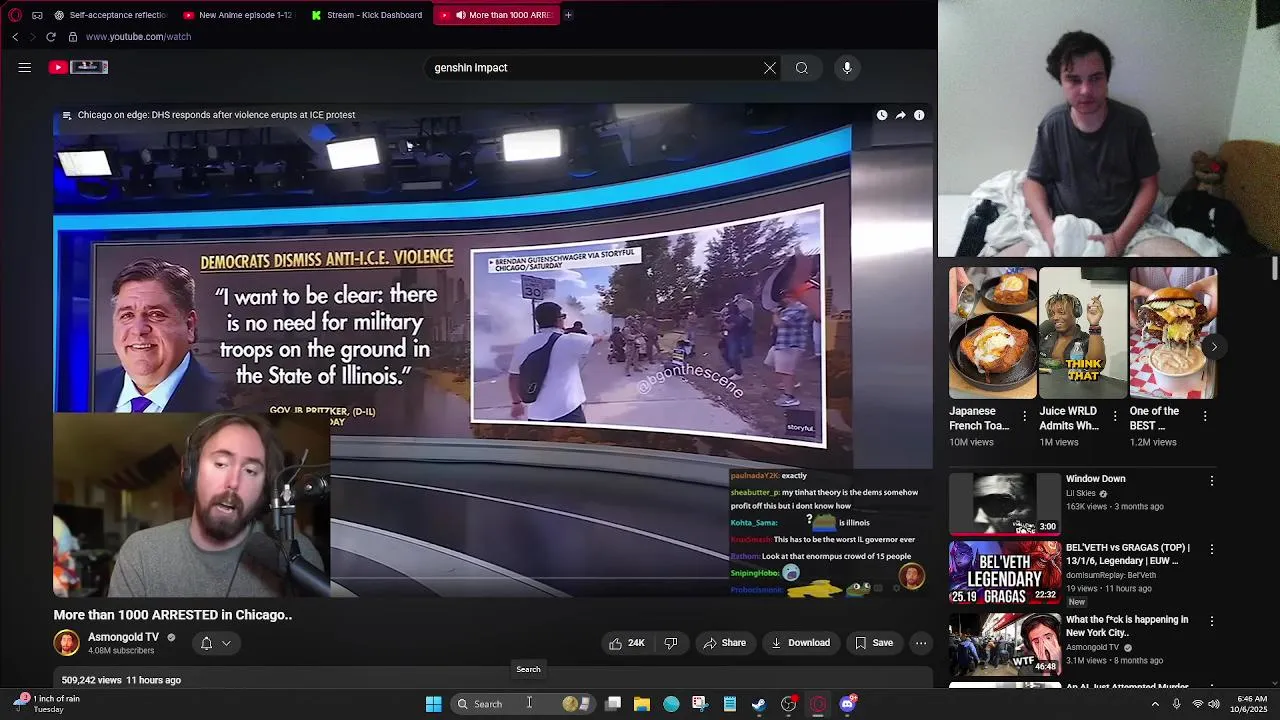Save the video to a playlist
The width and height of the screenshot is (1280, 720).
click(873, 643)
